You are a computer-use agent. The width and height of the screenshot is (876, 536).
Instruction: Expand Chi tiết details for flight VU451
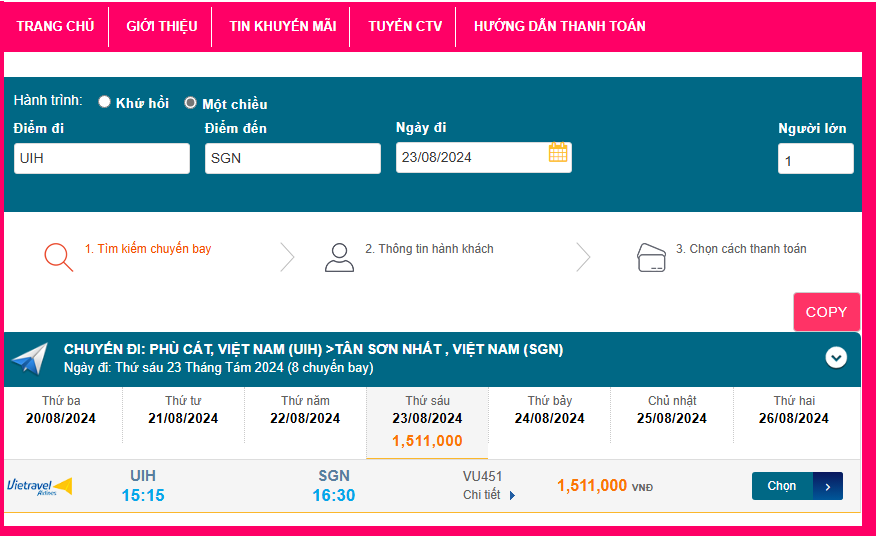(x=489, y=495)
